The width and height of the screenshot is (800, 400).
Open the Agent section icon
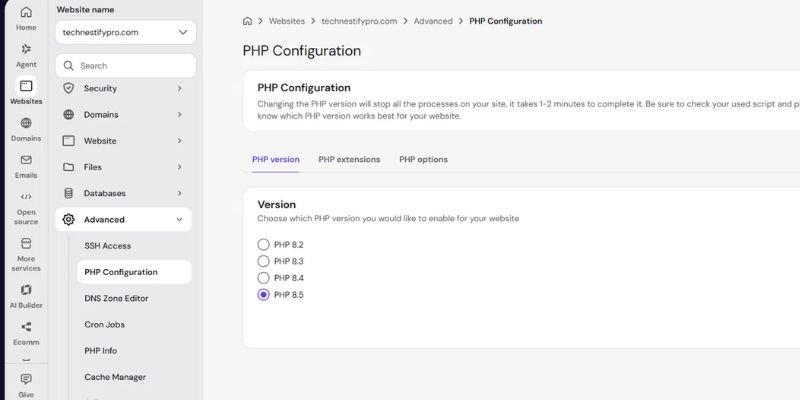click(26, 49)
